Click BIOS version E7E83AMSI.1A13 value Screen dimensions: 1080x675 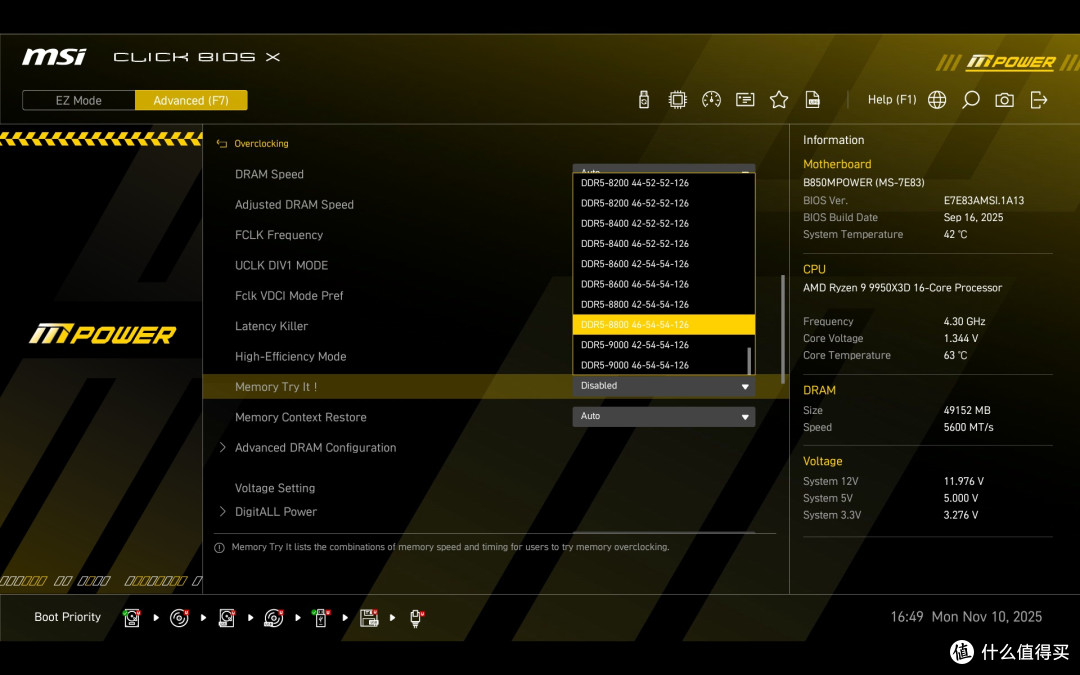tap(984, 200)
